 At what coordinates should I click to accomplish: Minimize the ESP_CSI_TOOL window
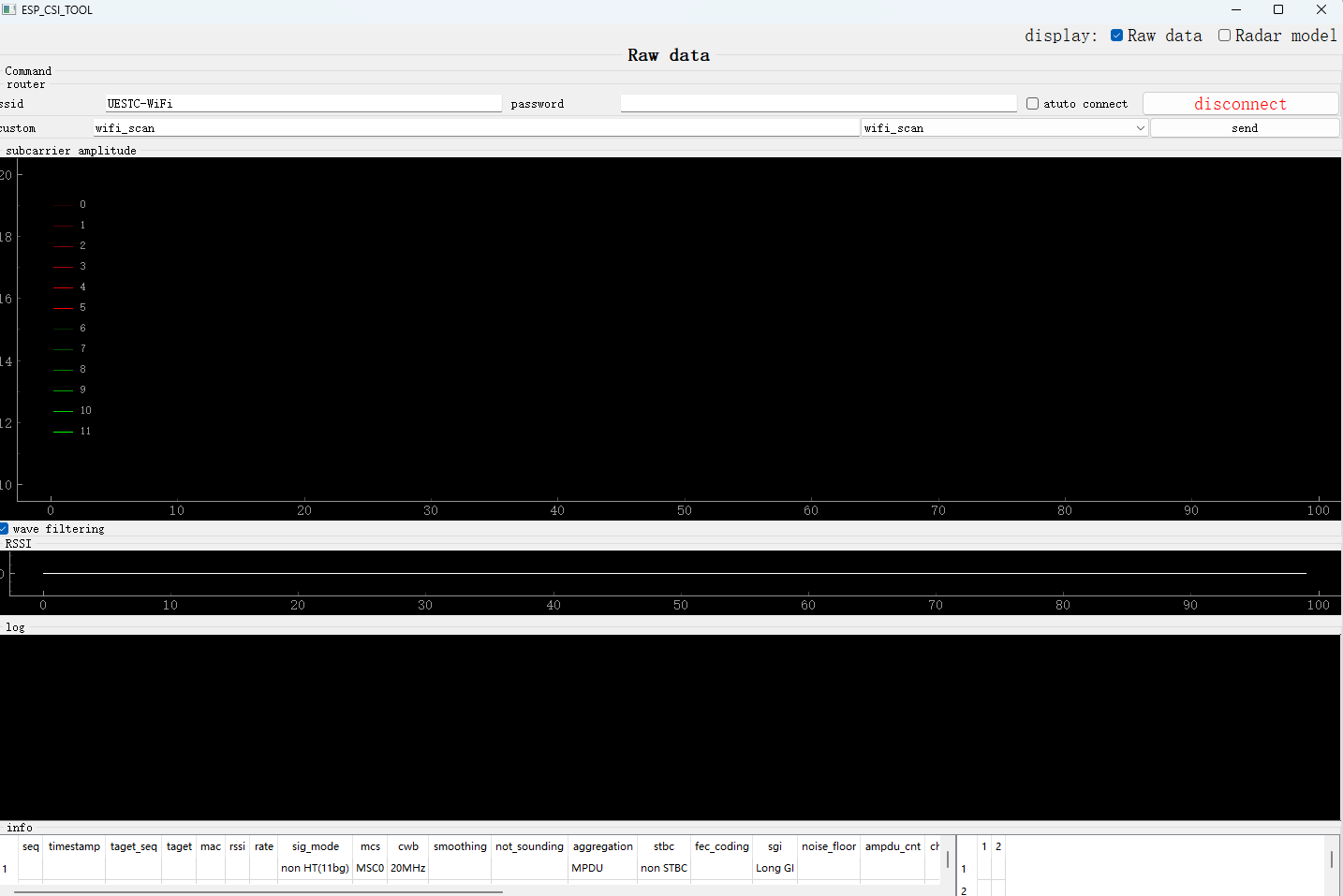pos(1236,9)
